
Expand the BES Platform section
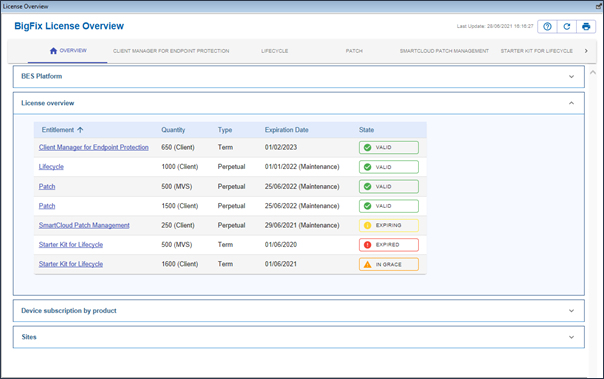click(571, 77)
